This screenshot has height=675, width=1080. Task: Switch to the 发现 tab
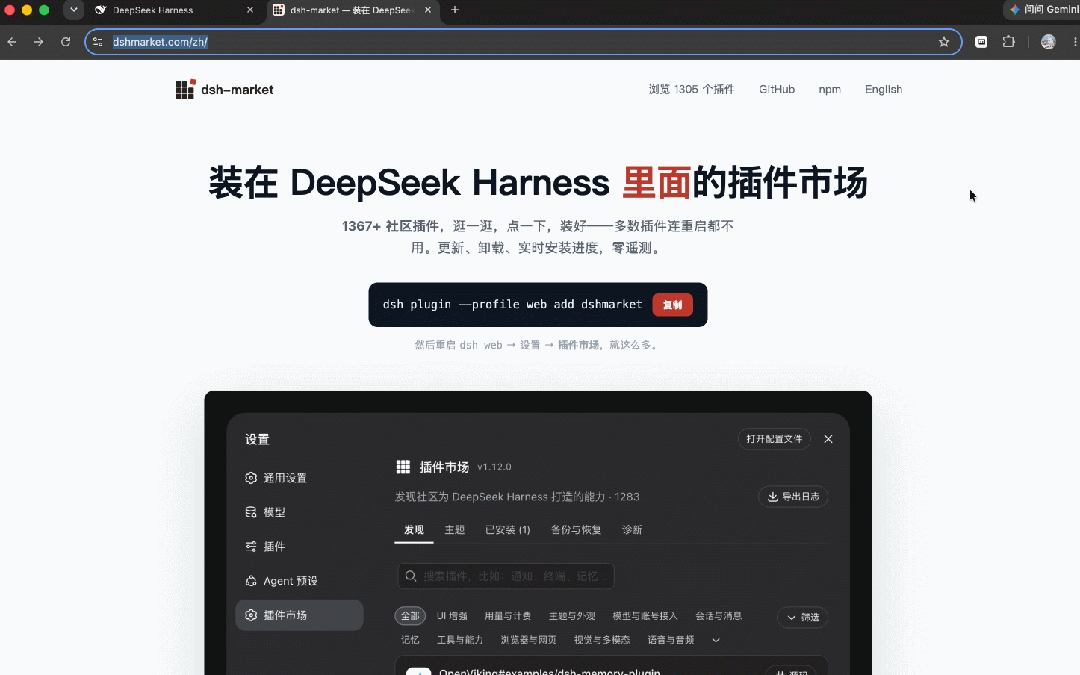(413, 530)
